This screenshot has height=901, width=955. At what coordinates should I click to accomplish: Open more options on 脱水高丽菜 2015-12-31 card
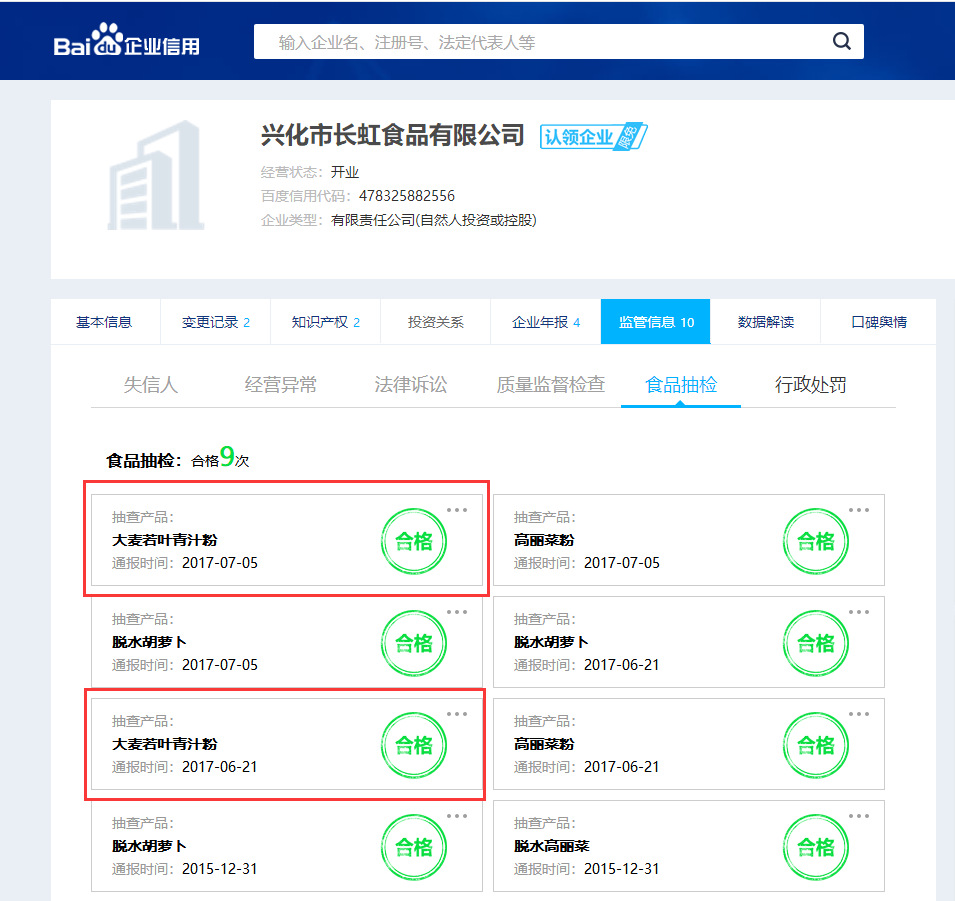(x=859, y=816)
